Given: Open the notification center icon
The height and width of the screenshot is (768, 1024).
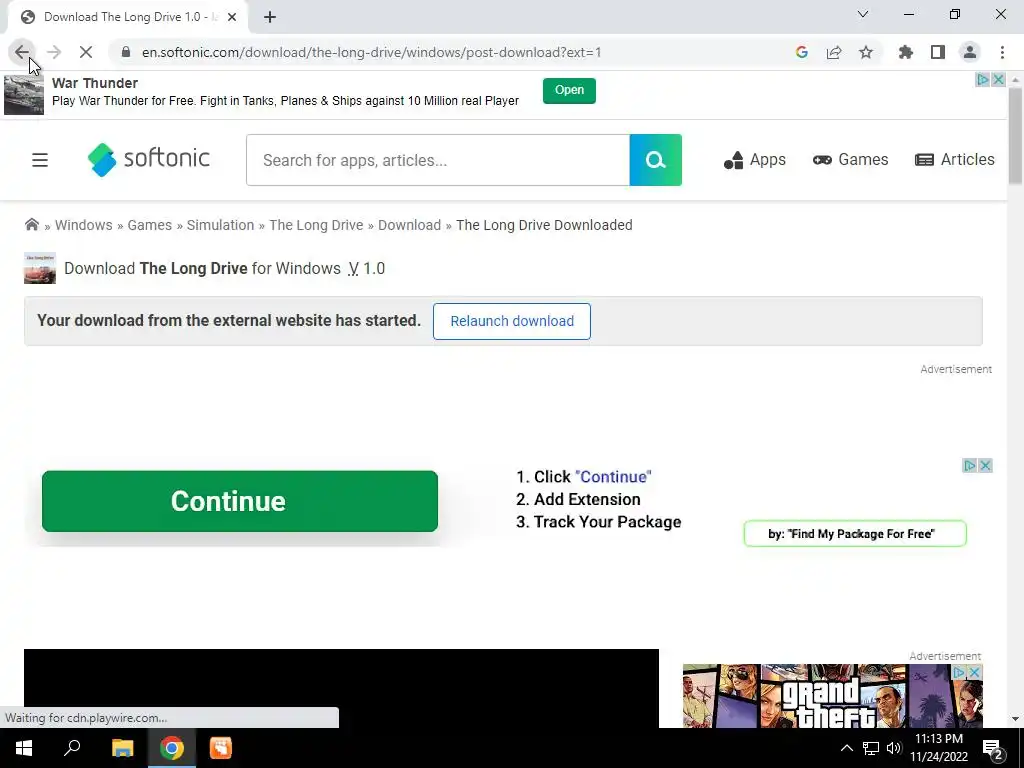Looking at the screenshot, I should (992, 749).
